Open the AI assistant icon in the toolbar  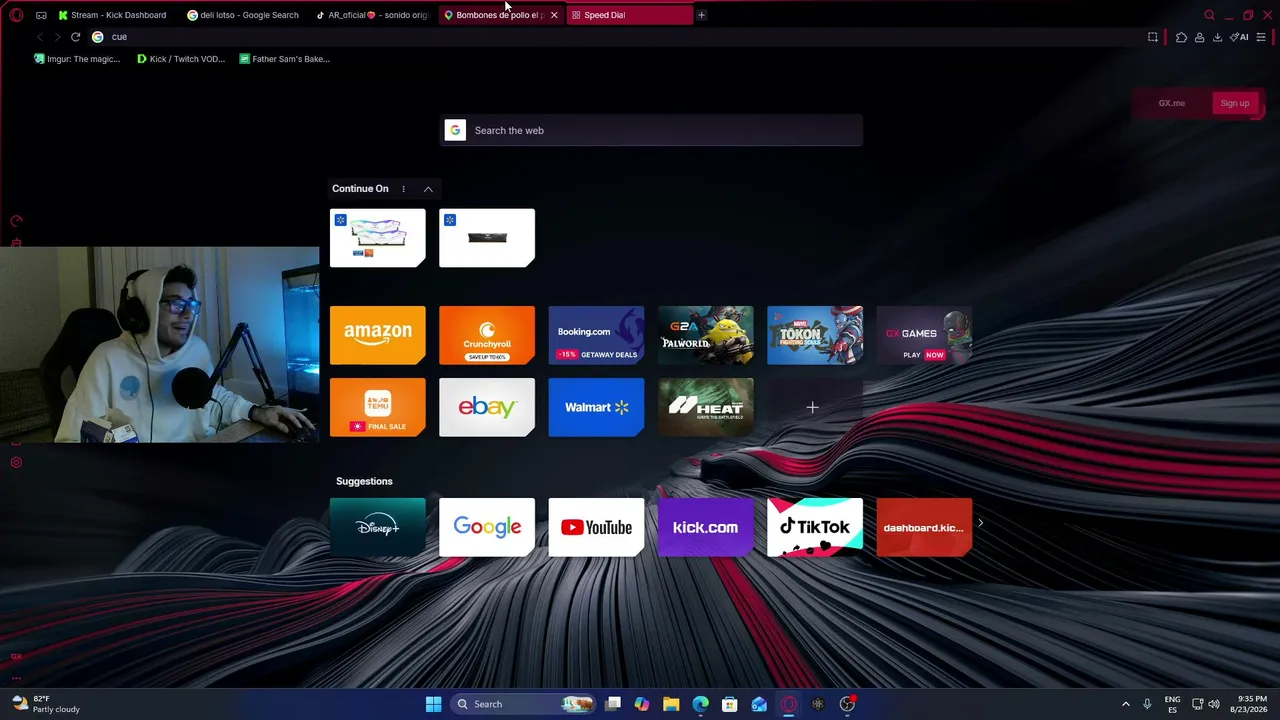(1239, 37)
